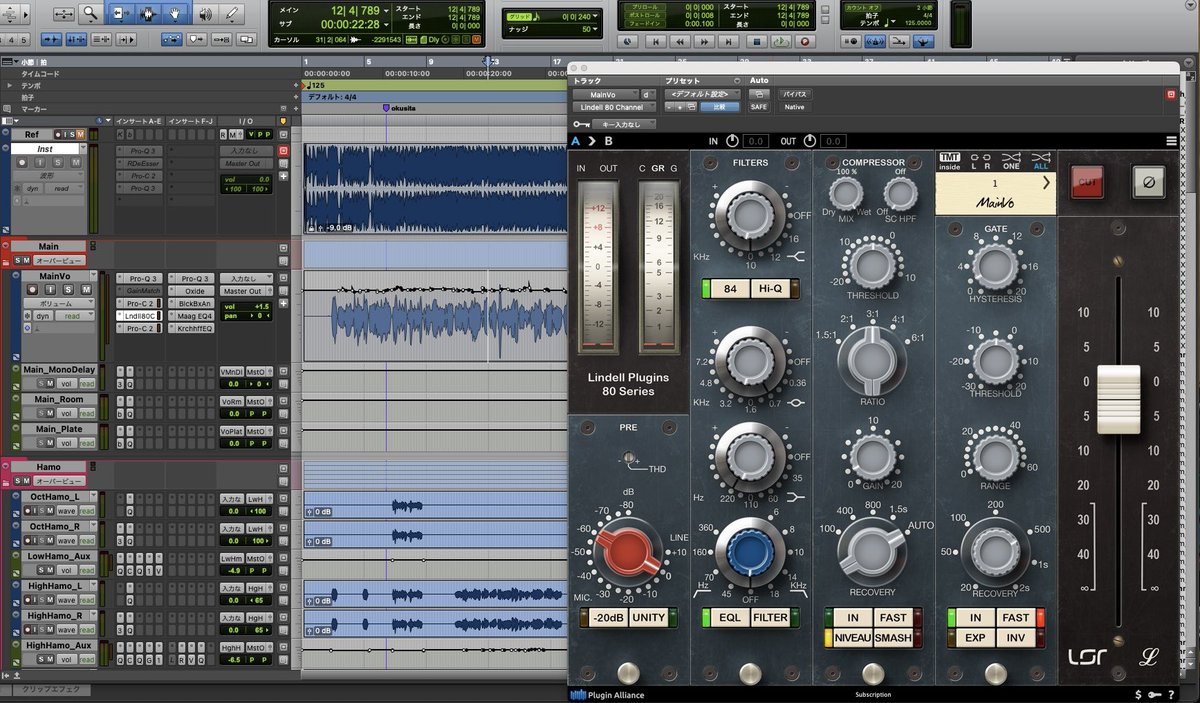This screenshot has width=1200, height=703.
Task: Toggle the compressor NIVEAU switch
Action: click(x=852, y=637)
